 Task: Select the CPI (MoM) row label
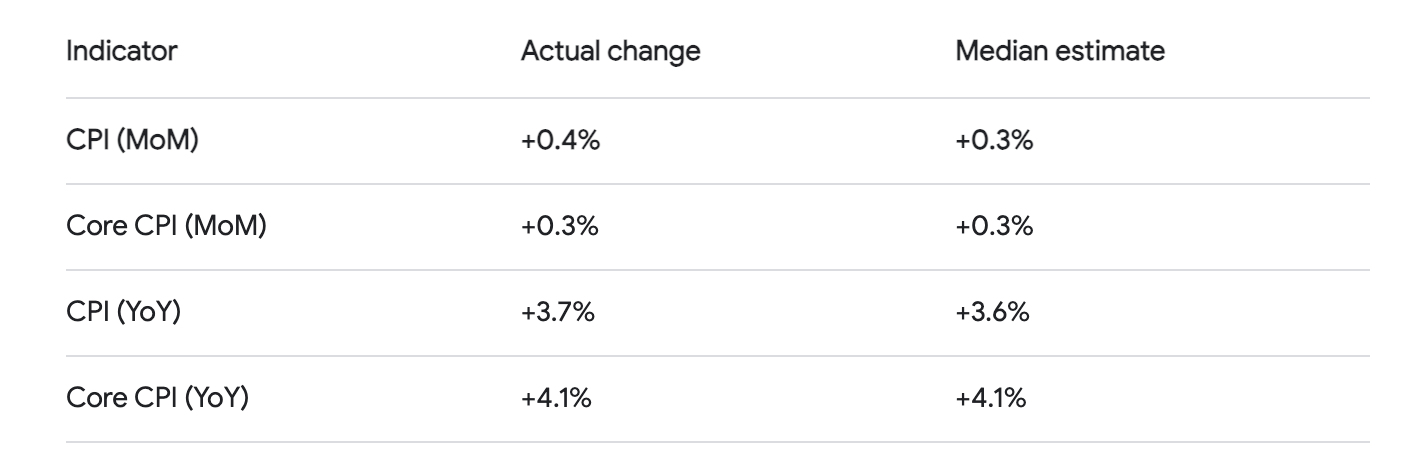click(x=131, y=141)
